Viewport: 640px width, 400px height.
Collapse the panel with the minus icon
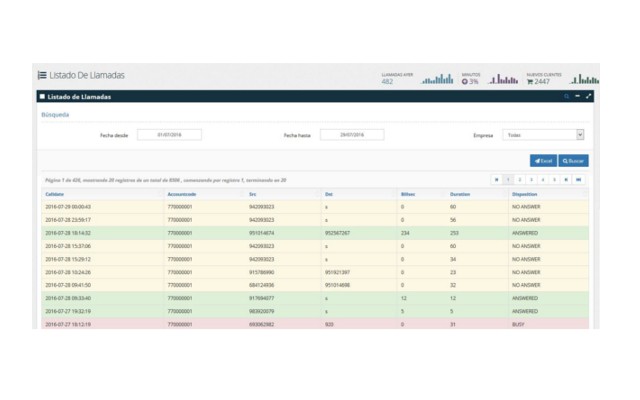click(x=578, y=96)
